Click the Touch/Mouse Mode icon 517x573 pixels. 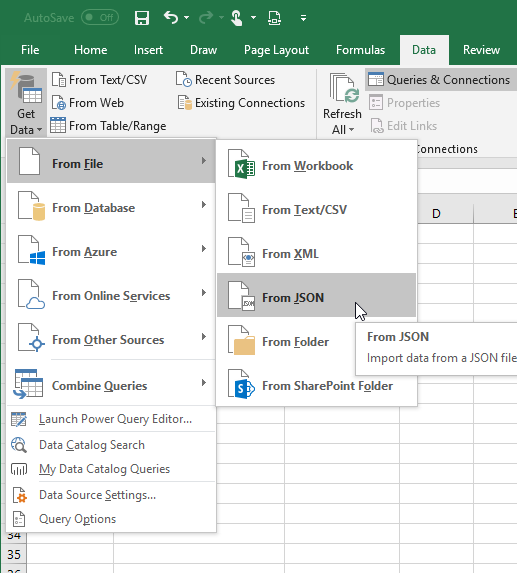[237, 18]
